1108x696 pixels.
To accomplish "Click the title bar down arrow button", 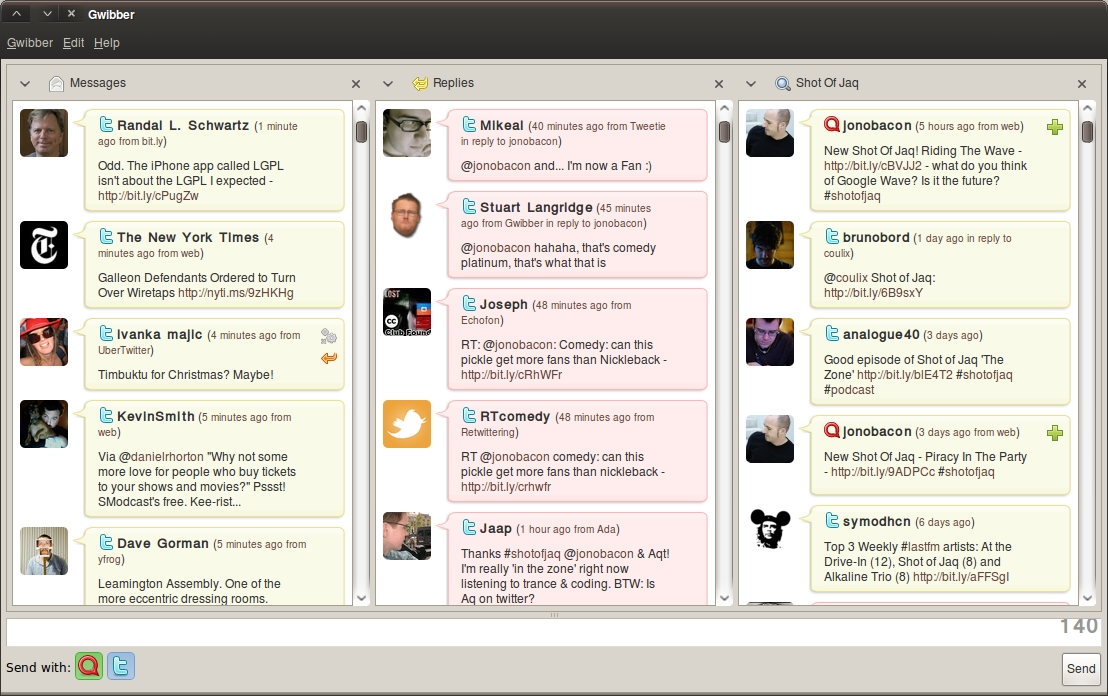I will tap(47, 13).
